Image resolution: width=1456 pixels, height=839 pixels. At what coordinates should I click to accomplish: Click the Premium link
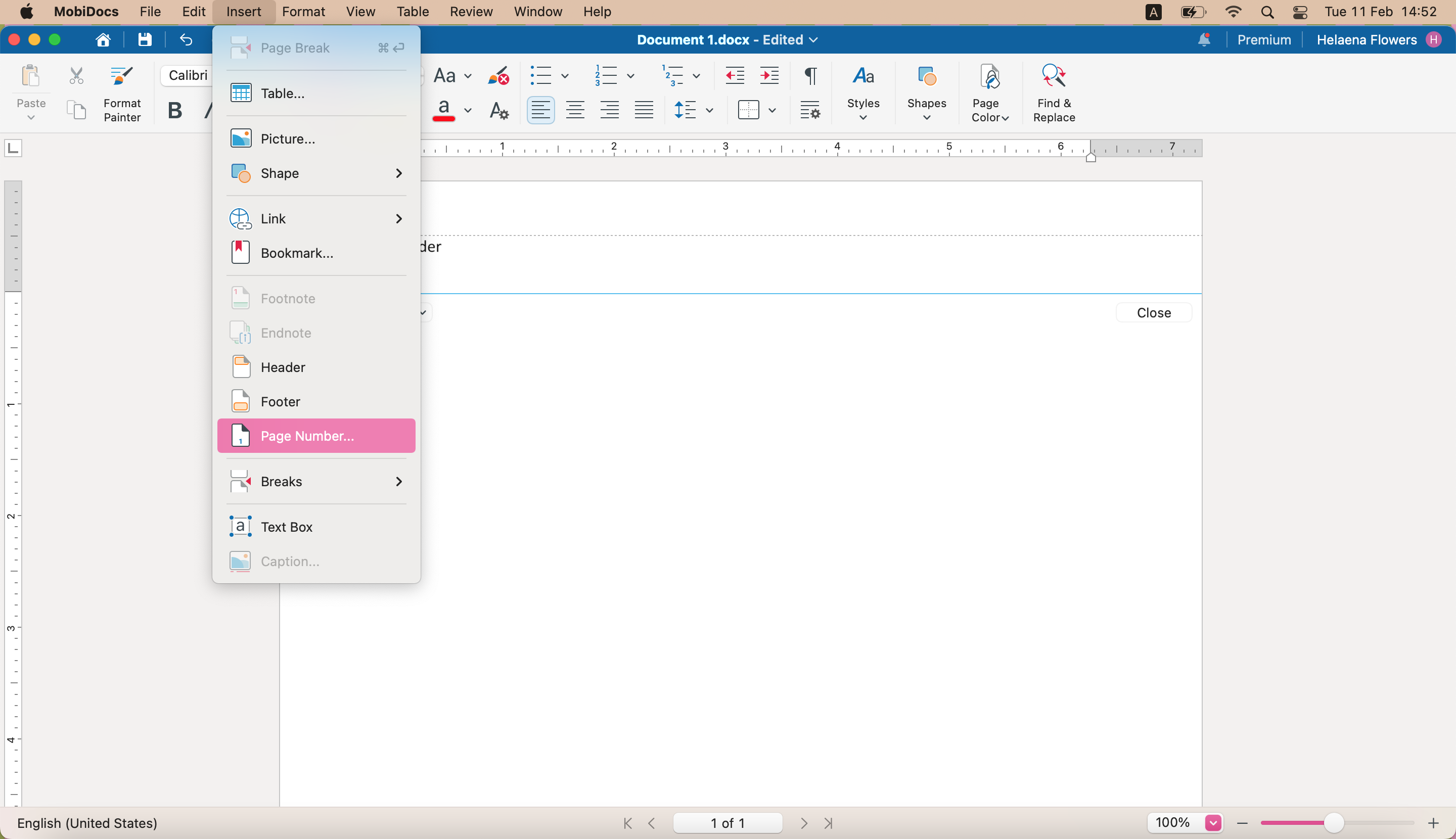[x=1263, y=40]
